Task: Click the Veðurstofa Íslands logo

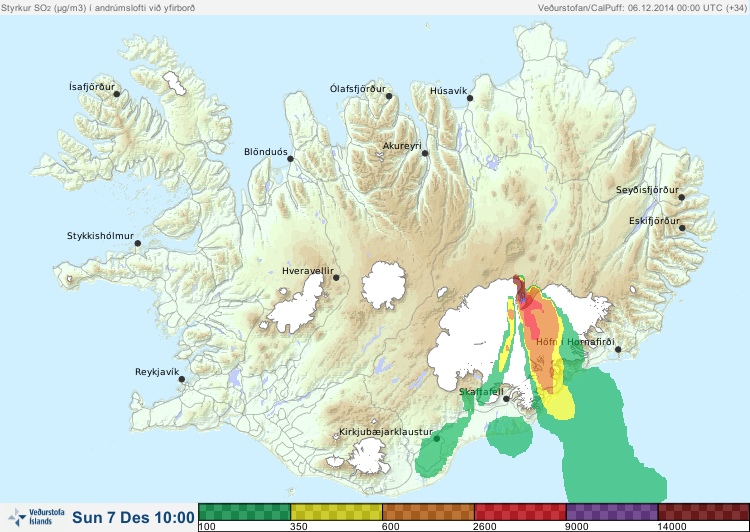Action: [x=36, y=517]
